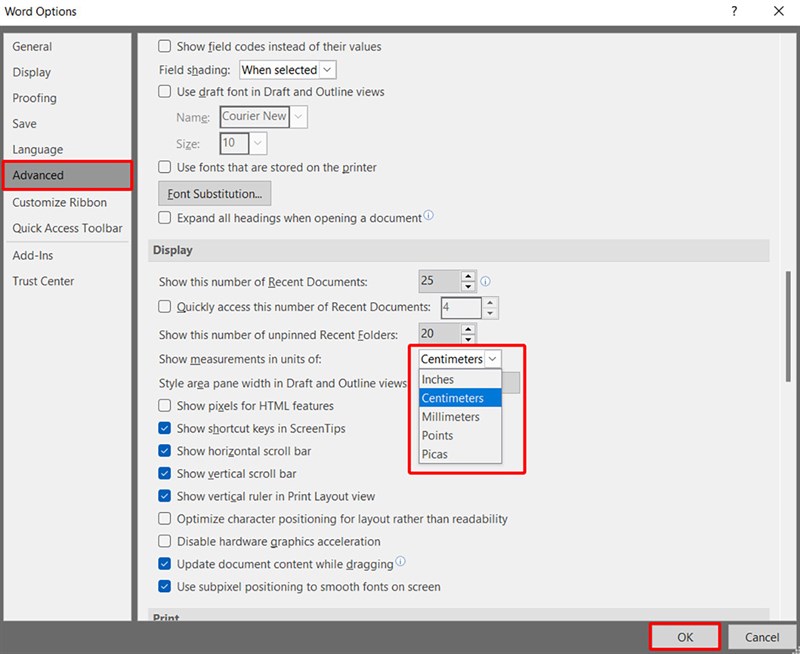Disable Show vertical ruler in Print Layout view
Image resolution: width=800 pixels, height=654 pixels.
click(164, 496)
